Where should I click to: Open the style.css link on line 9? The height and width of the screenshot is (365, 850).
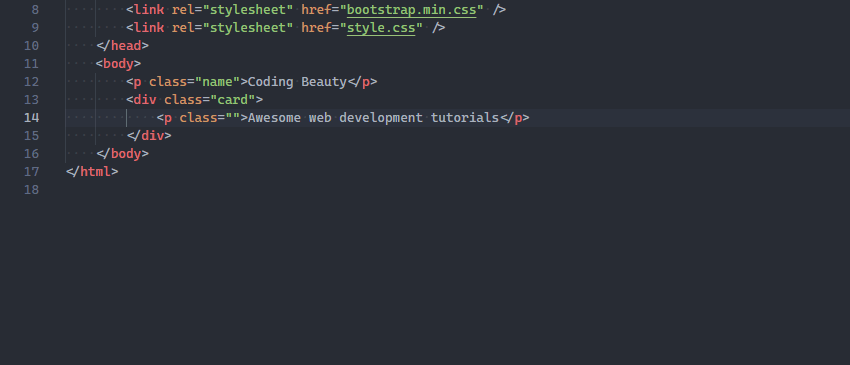tap(381, 28)
